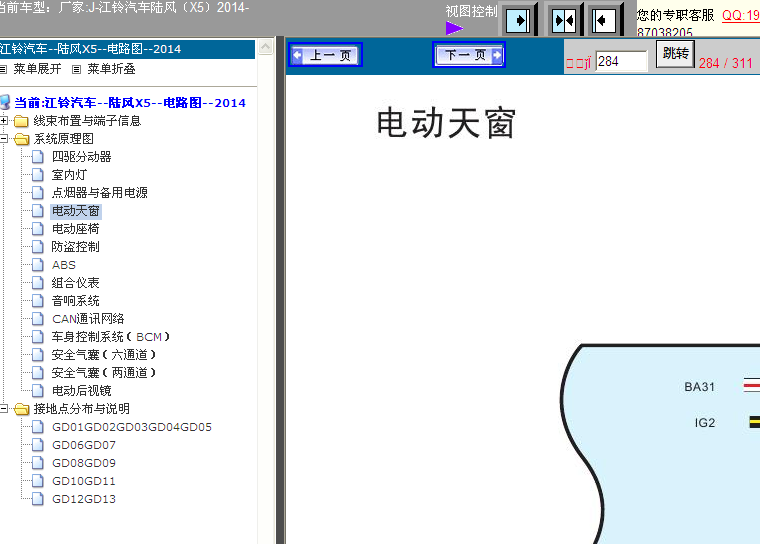Screen dimensions: 760x544
Task: Click the icon beside 菜单折叠
Action: (76, 69)
